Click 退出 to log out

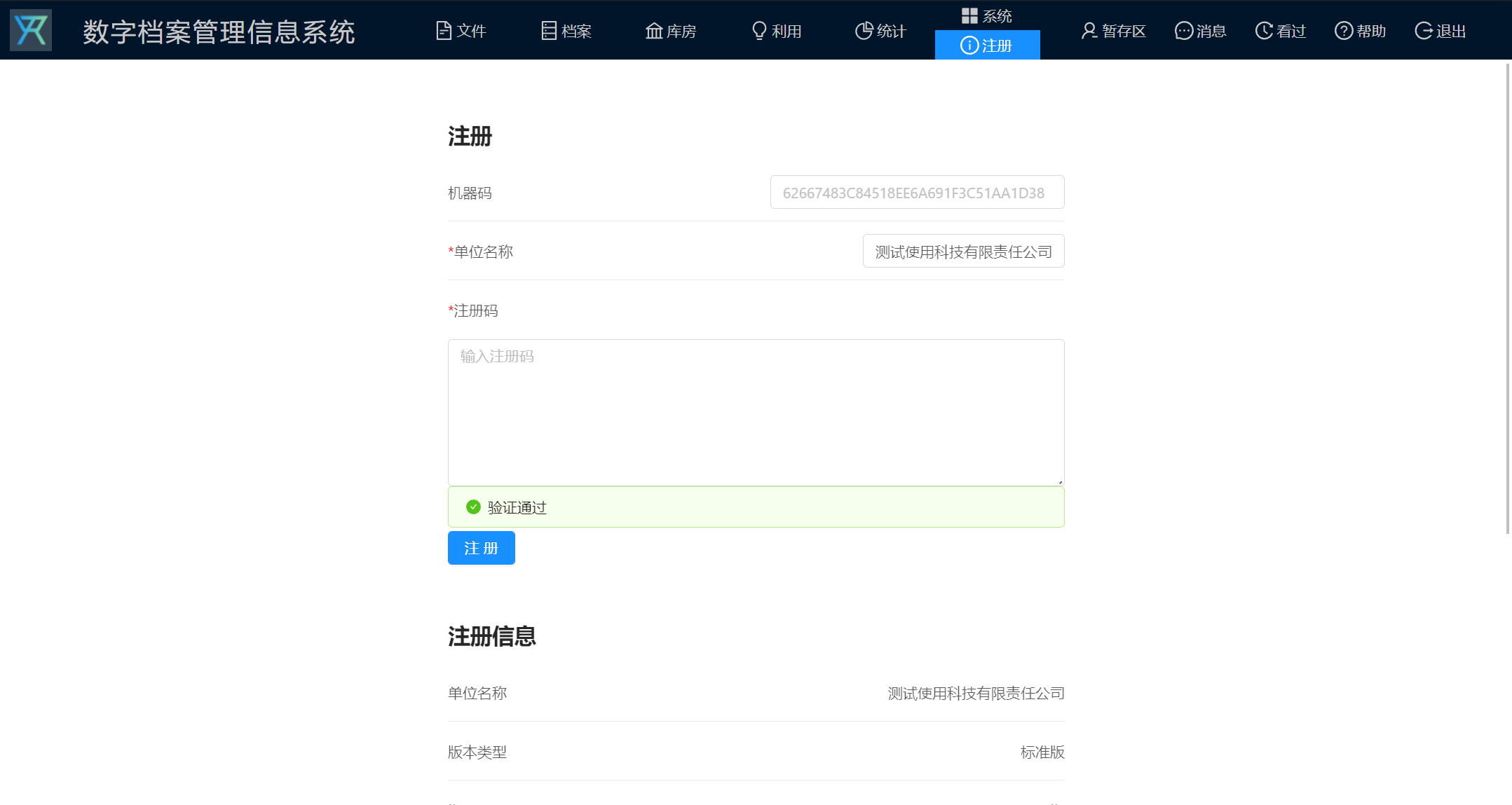point(1440,31)
